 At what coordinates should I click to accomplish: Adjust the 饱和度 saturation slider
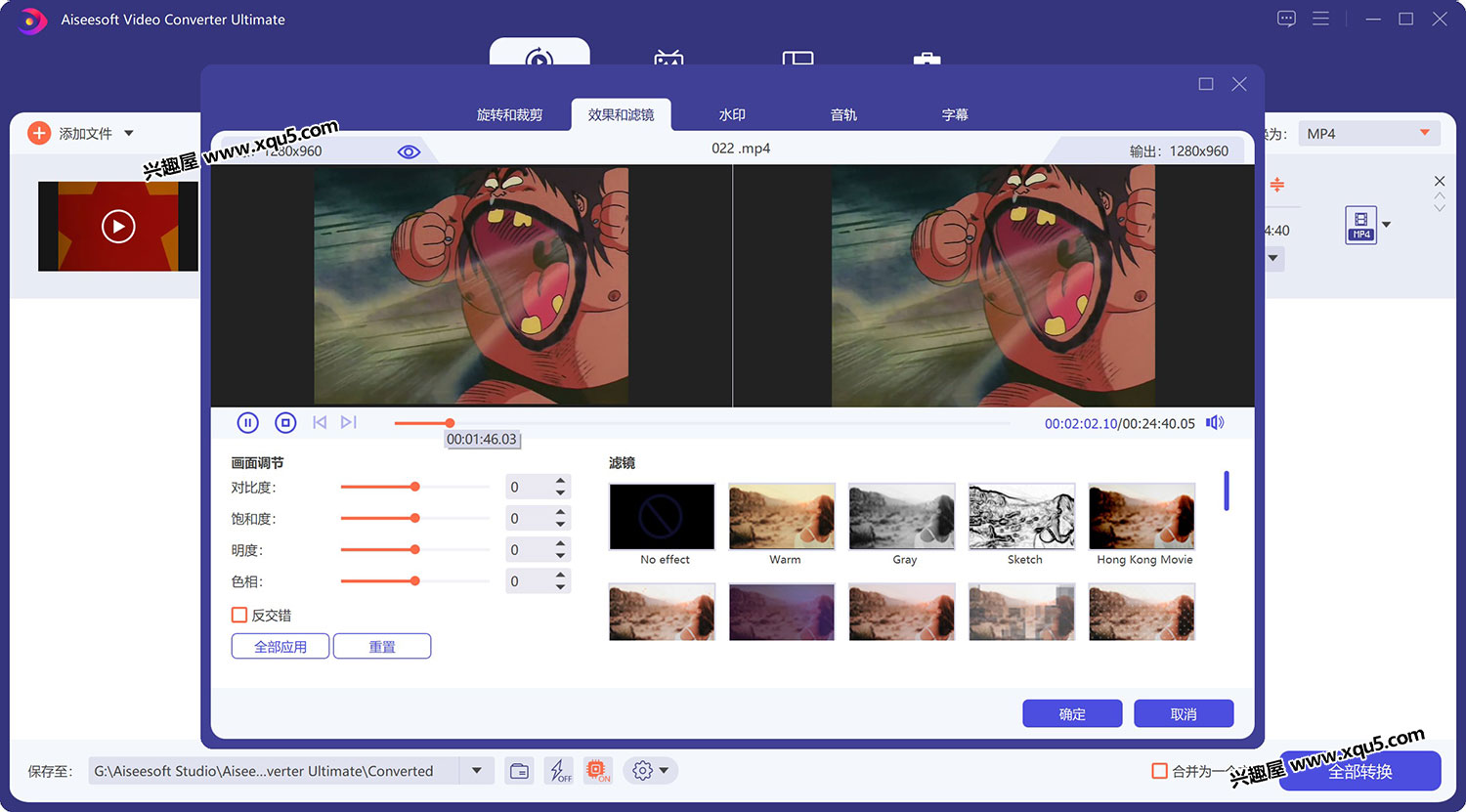coord(415,518)
